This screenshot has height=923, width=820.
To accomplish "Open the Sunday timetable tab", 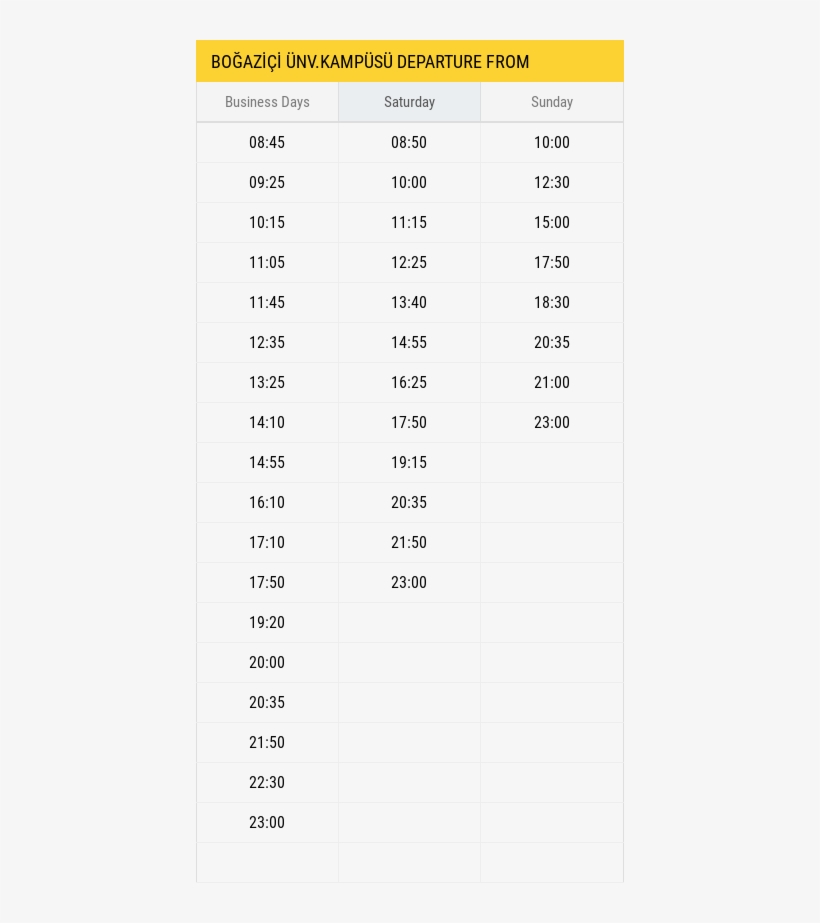I will [552, 102].
